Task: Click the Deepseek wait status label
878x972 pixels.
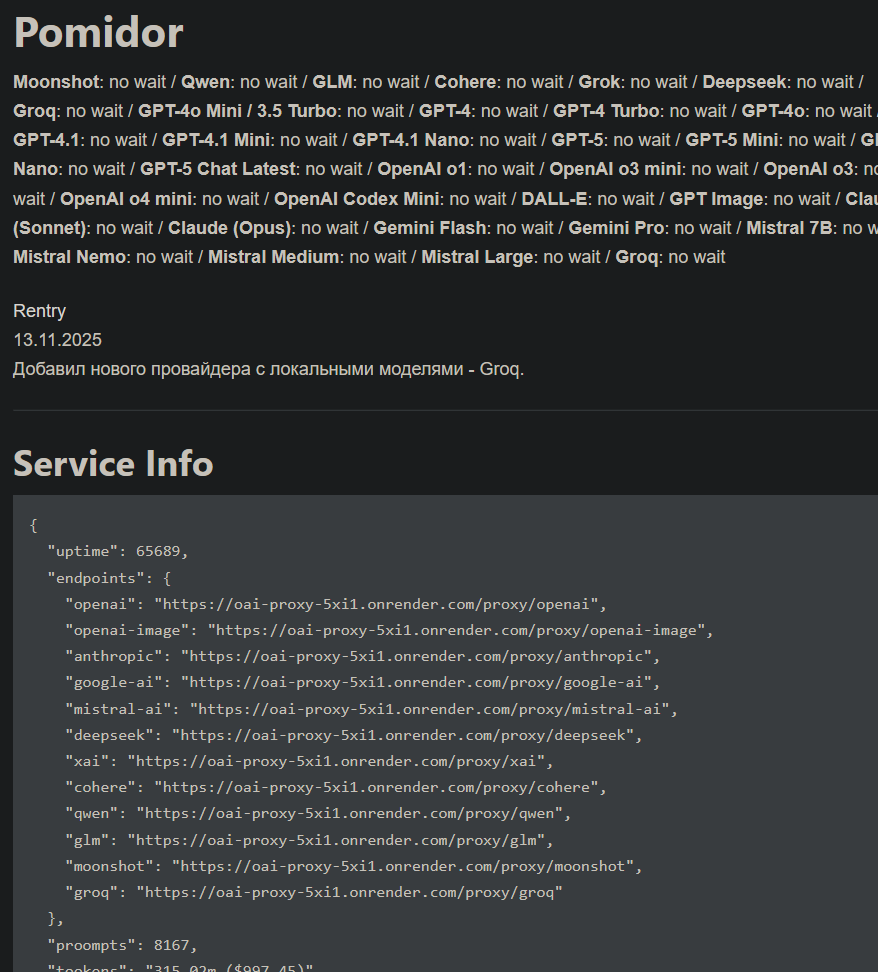Action: point(744,82)
